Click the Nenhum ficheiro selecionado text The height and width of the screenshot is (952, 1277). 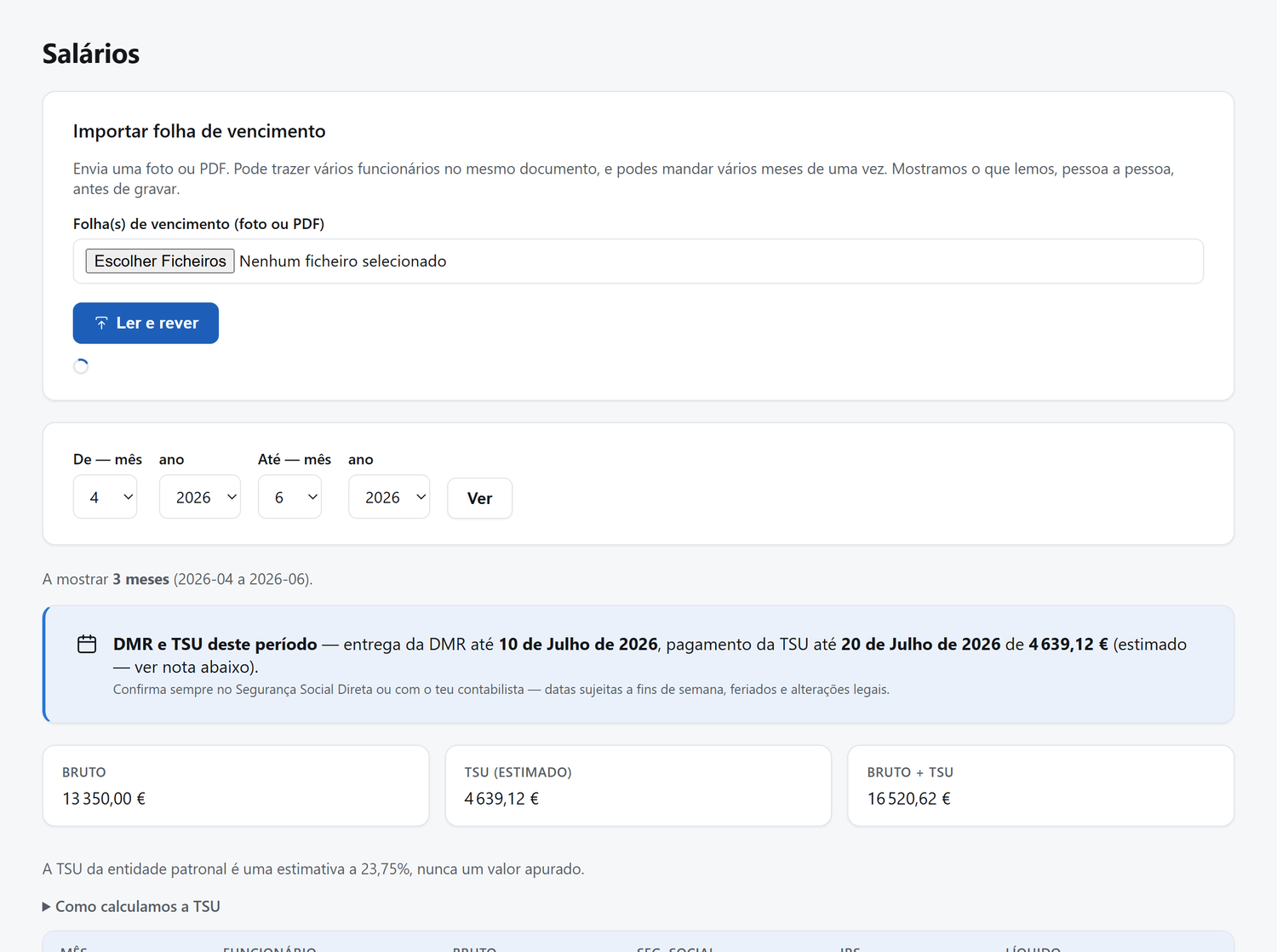[343, 261]
